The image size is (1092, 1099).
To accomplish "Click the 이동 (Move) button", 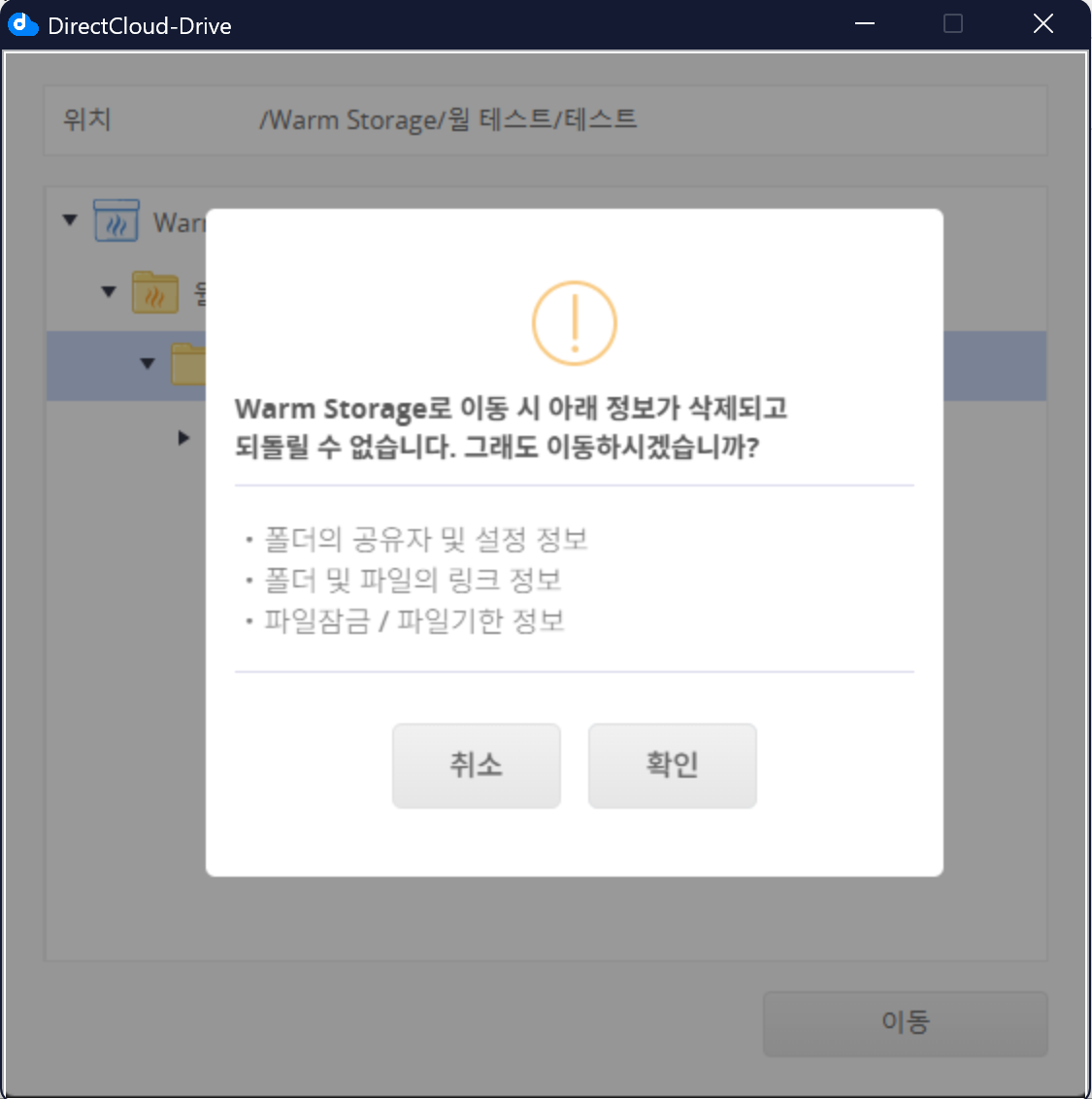I will click(x=905, y=1022).
